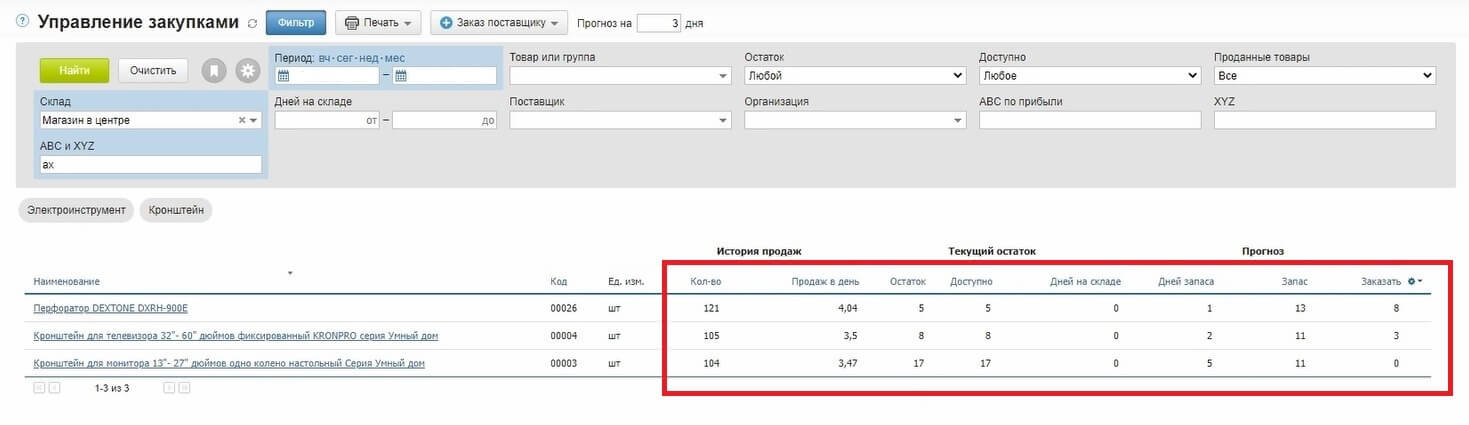Refresh the Управление закупками page via reload icon

tap(252, 23)
